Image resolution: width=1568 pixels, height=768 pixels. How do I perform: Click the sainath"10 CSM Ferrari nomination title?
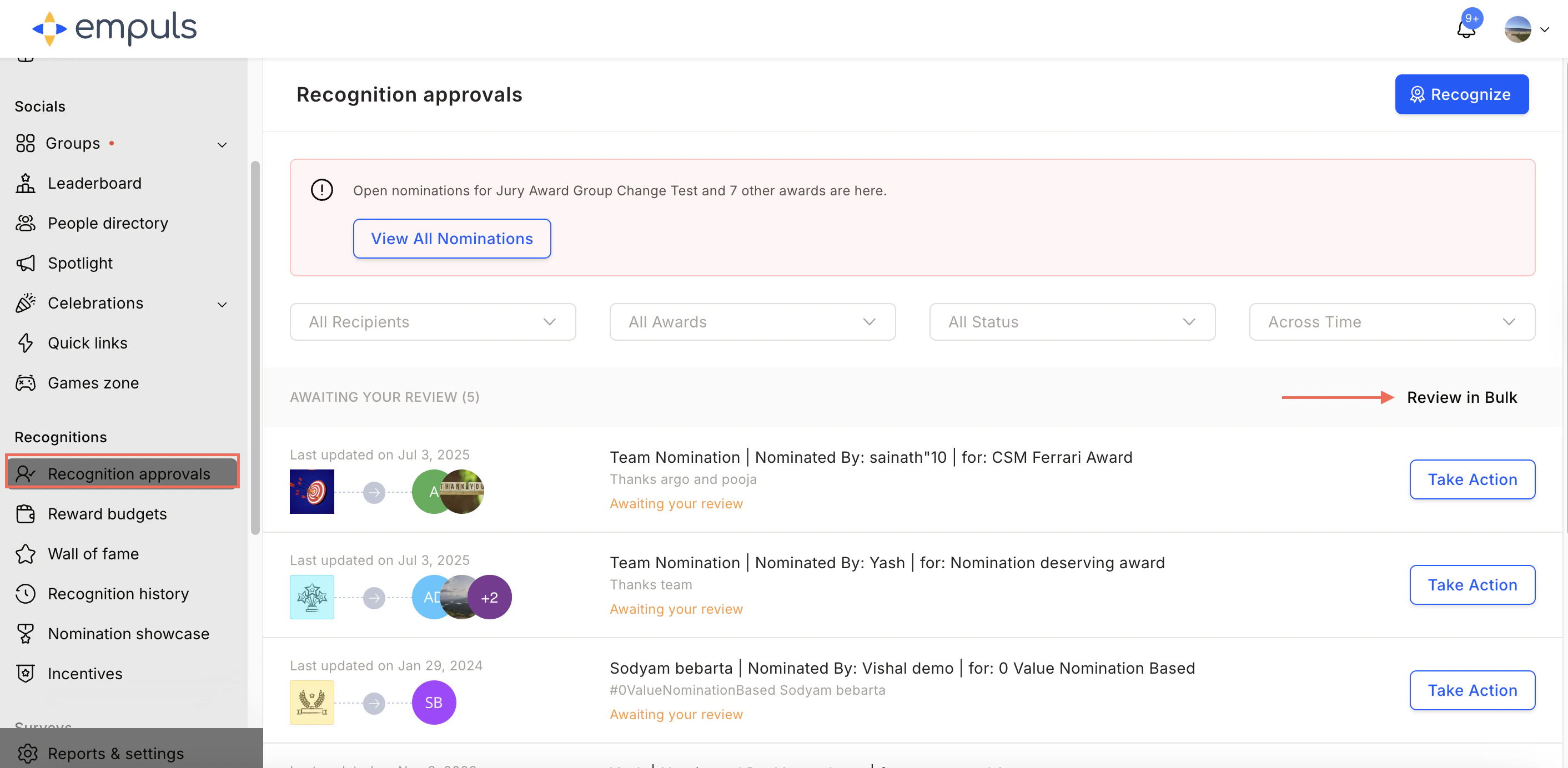(x=871, y=457)
